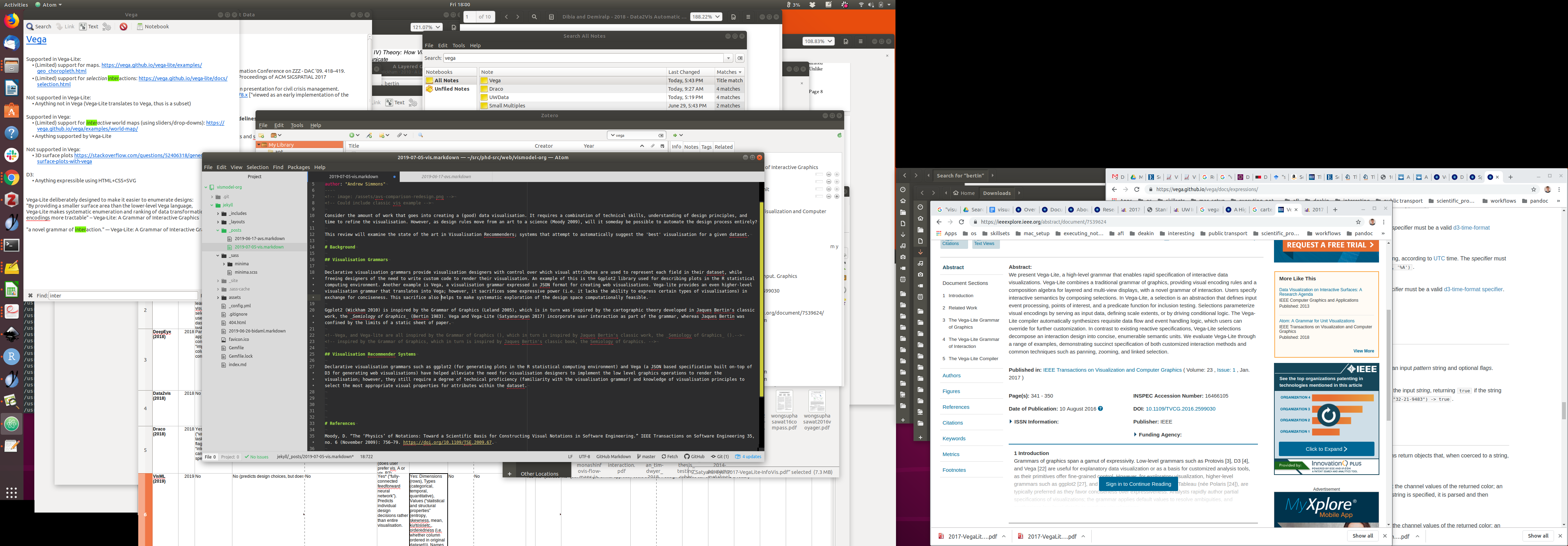Select the Draco note in search results
Screen dimensions: 1568x546
tap(496, 89)
